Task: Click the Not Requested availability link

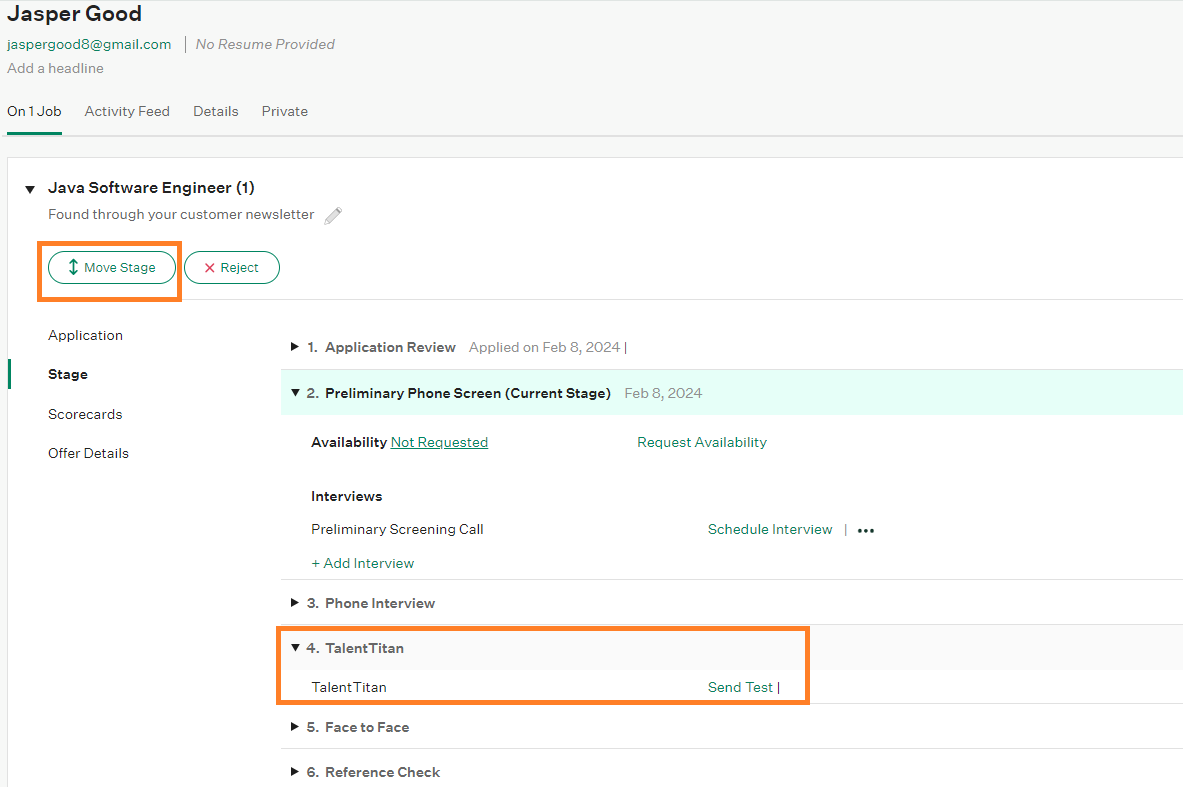Action: click(x=439, y=442)
